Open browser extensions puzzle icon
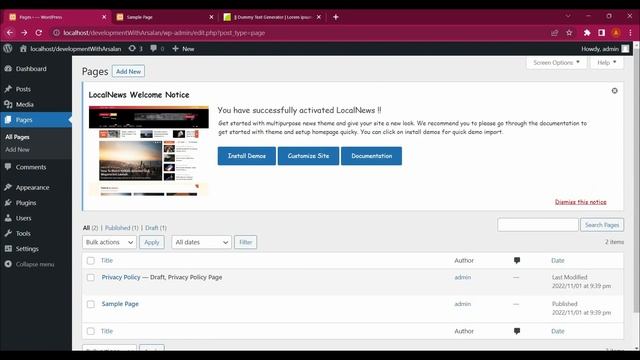 (x=587, y=33)
